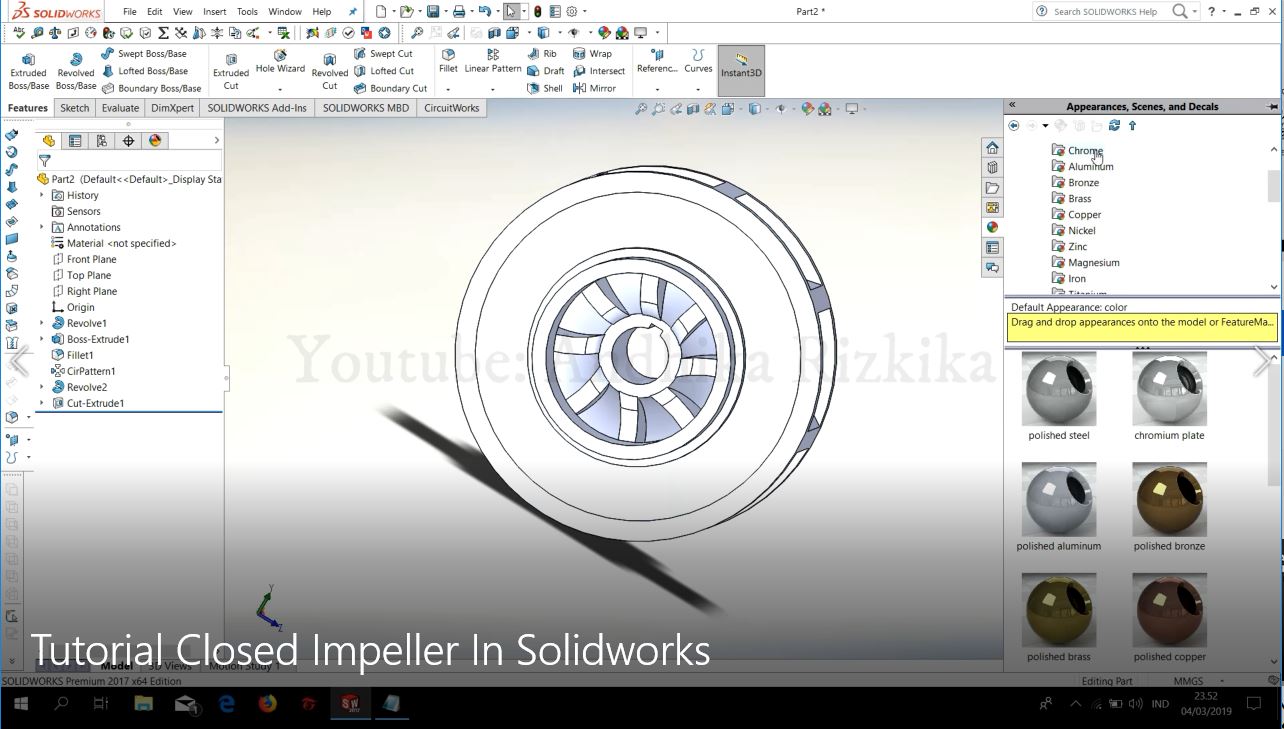
Task: Use the Intersect tool
Action: point(599,71)
